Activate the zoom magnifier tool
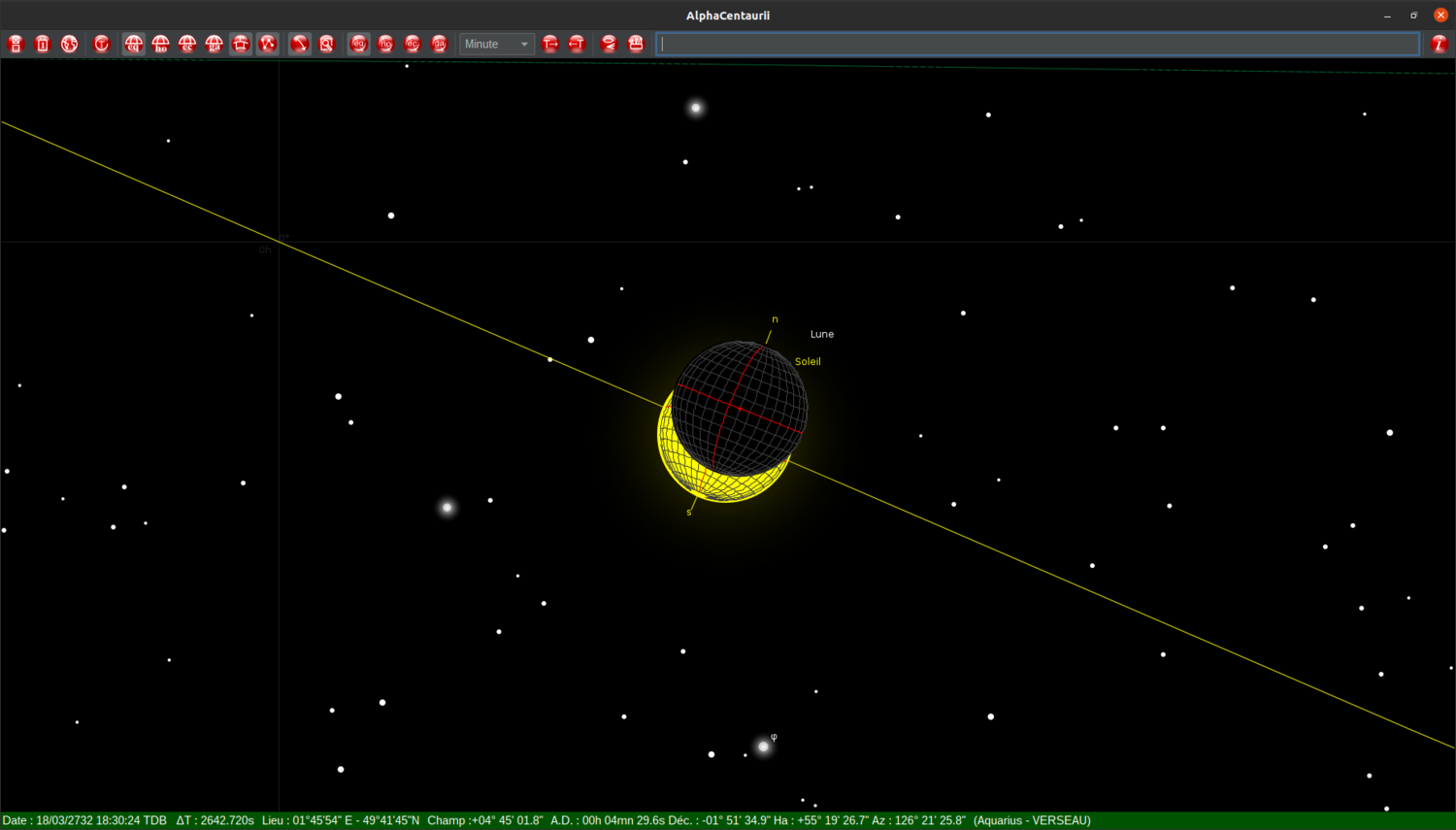The height and width of the screenshot is (830, 1456). [x=327, y=43]
